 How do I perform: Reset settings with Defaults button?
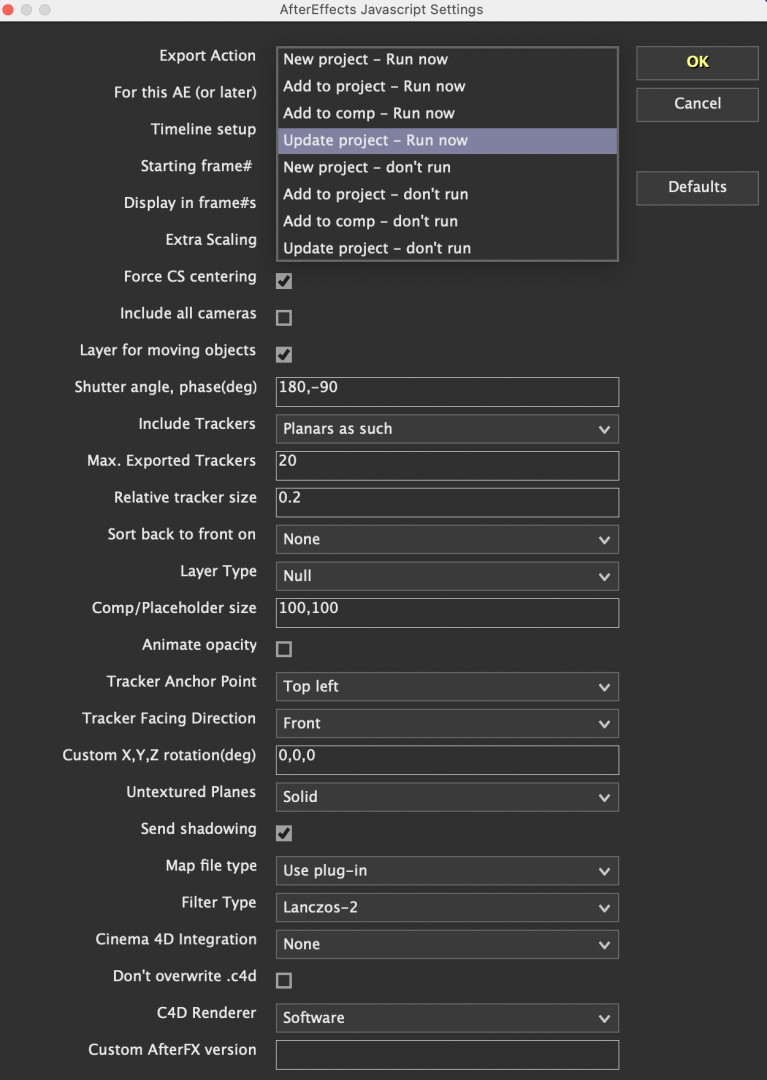point(697,187)
